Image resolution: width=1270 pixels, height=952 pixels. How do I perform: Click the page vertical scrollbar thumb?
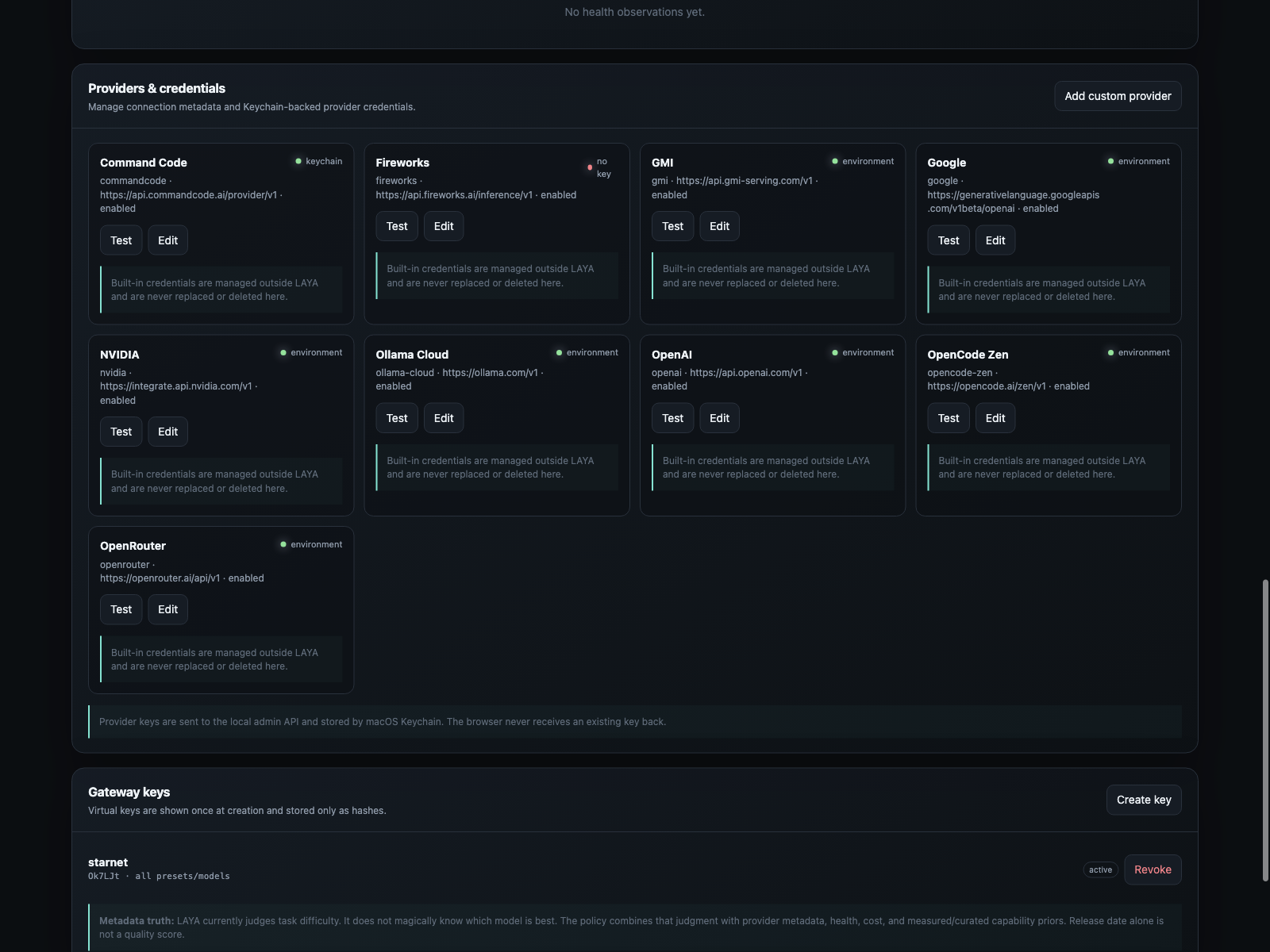click(1265, 730)
